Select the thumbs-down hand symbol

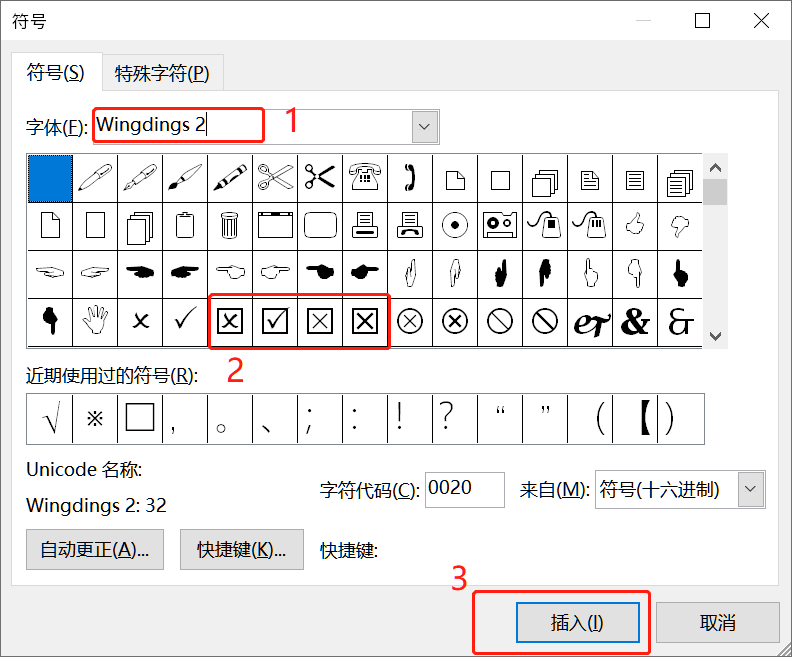[680, 226]
